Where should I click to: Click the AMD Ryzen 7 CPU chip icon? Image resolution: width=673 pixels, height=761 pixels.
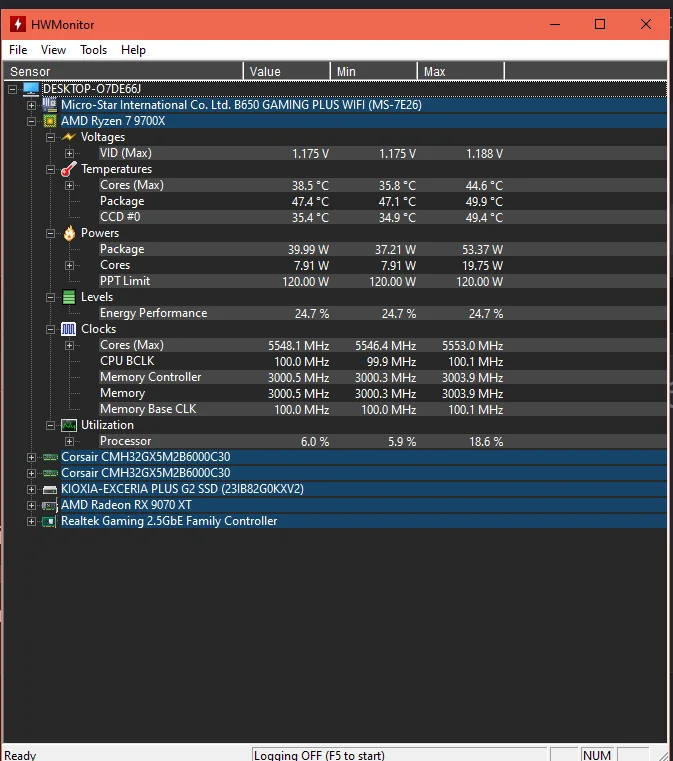point(49,121)
